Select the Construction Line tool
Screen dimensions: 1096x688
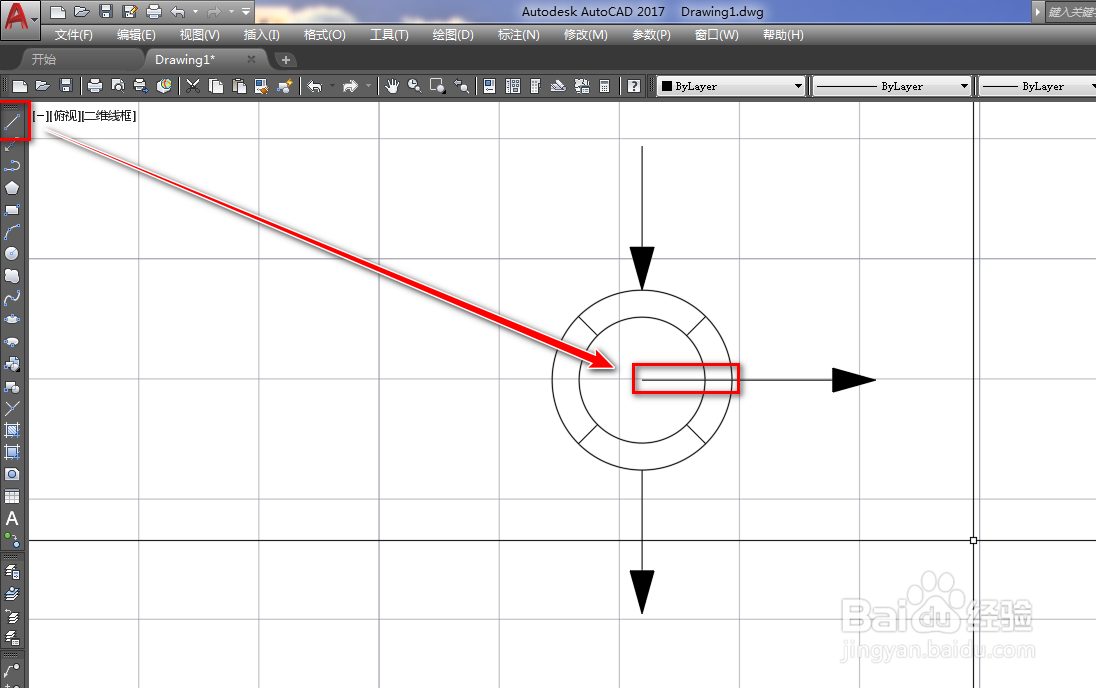click(12, 145)
